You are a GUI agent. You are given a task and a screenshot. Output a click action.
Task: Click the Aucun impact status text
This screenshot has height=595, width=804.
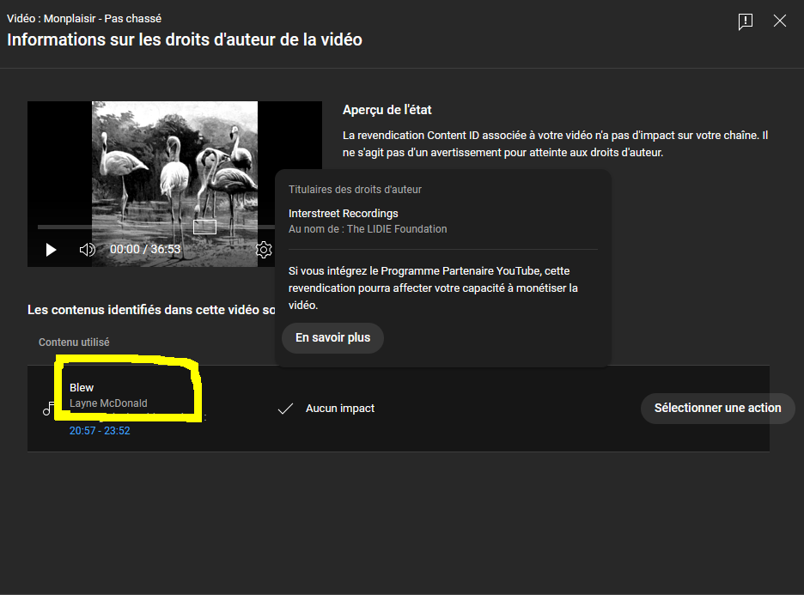point(340,408)
